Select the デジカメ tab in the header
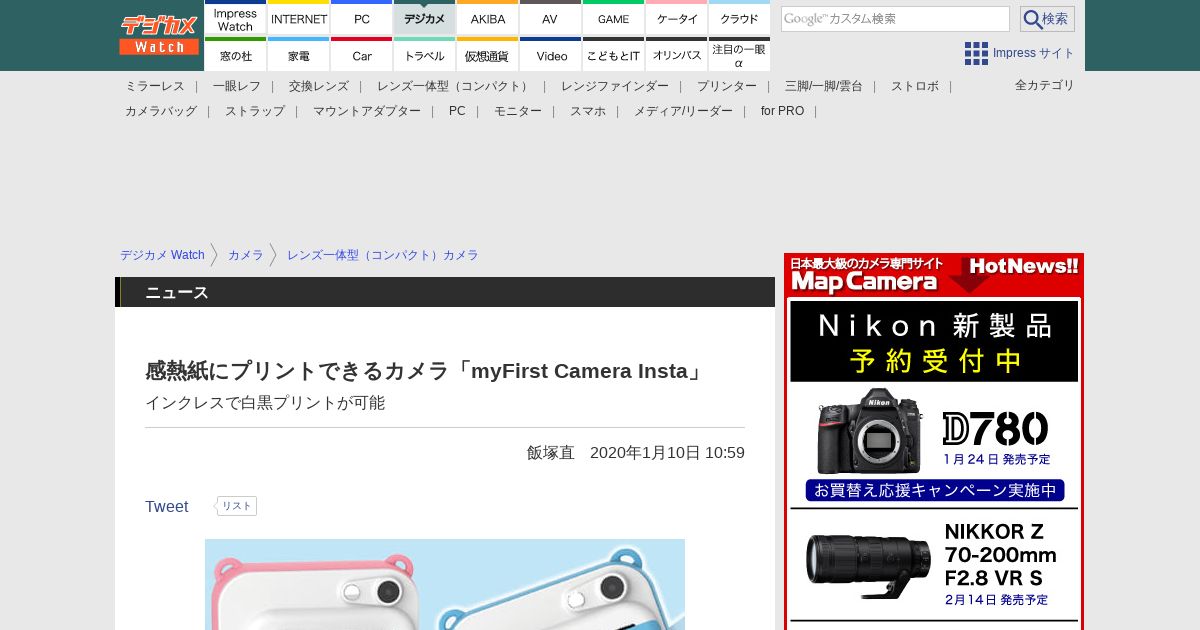 [425, 17]
